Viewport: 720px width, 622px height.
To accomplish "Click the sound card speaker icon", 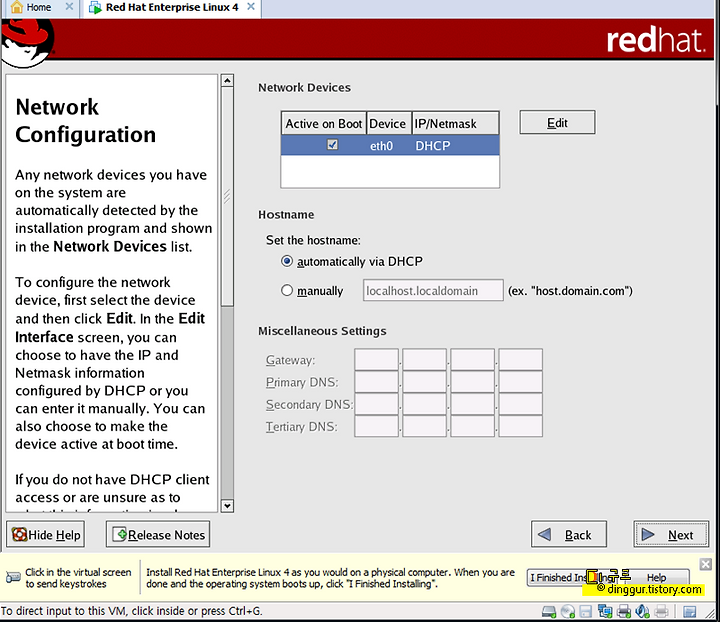I will (642, 611).
